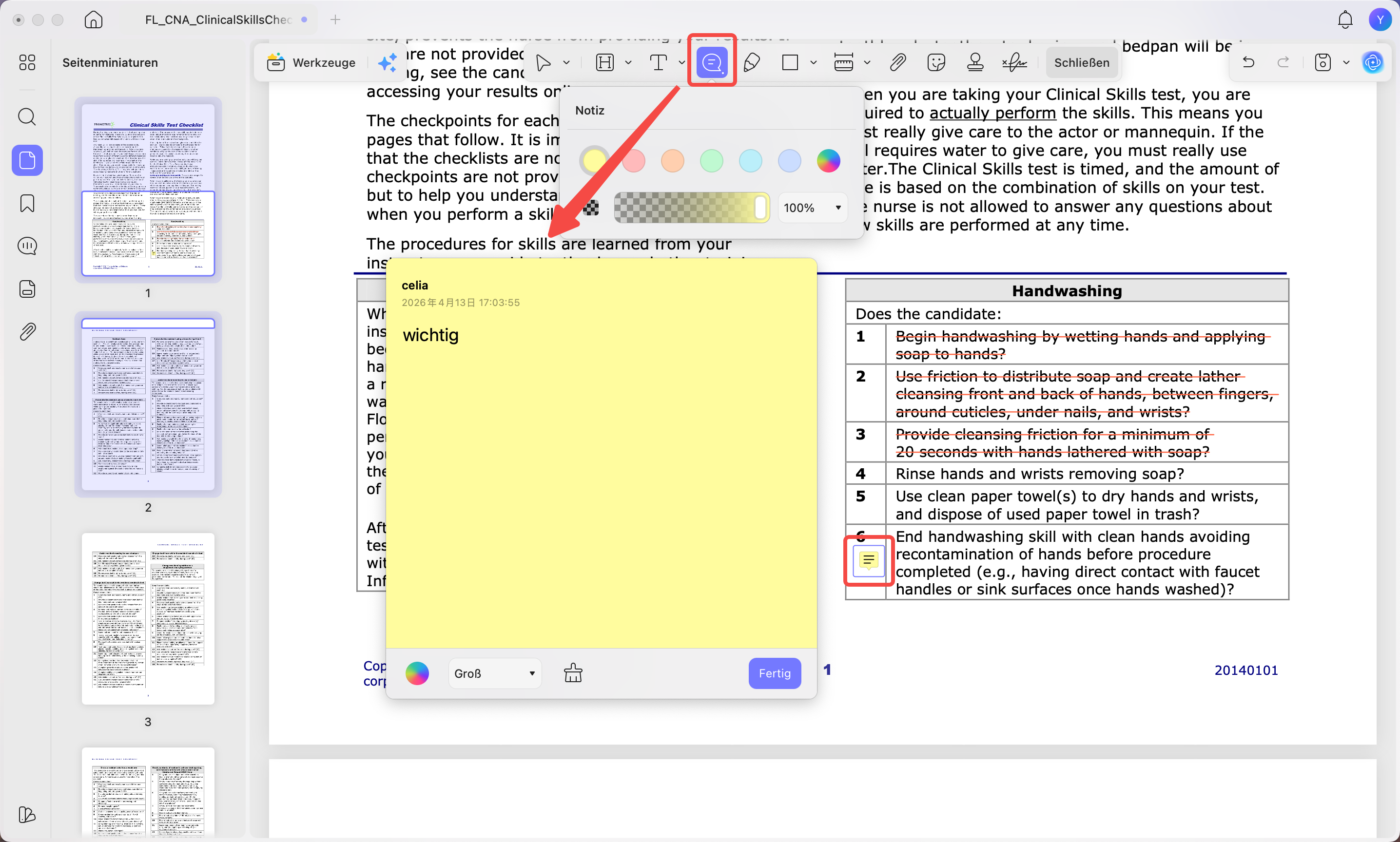1400x842 pixels.
Task: Open the user account avatar
Action: [x=1380, y=19]
